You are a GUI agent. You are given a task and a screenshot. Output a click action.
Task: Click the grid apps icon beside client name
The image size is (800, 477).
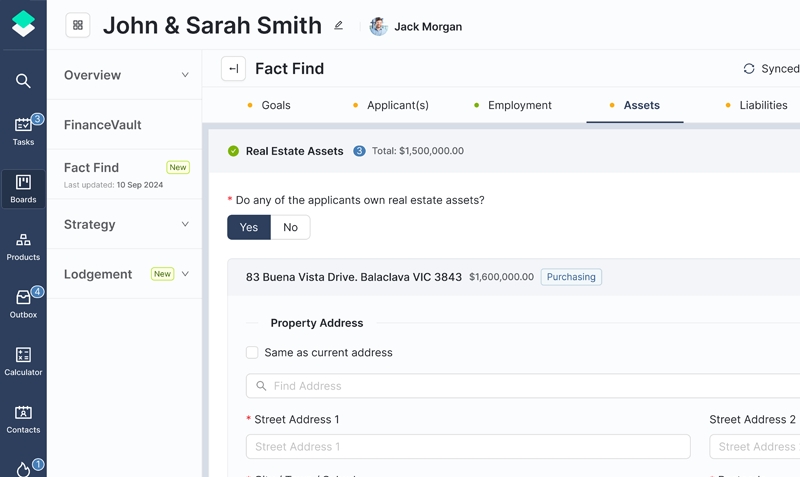pos(78,26)
